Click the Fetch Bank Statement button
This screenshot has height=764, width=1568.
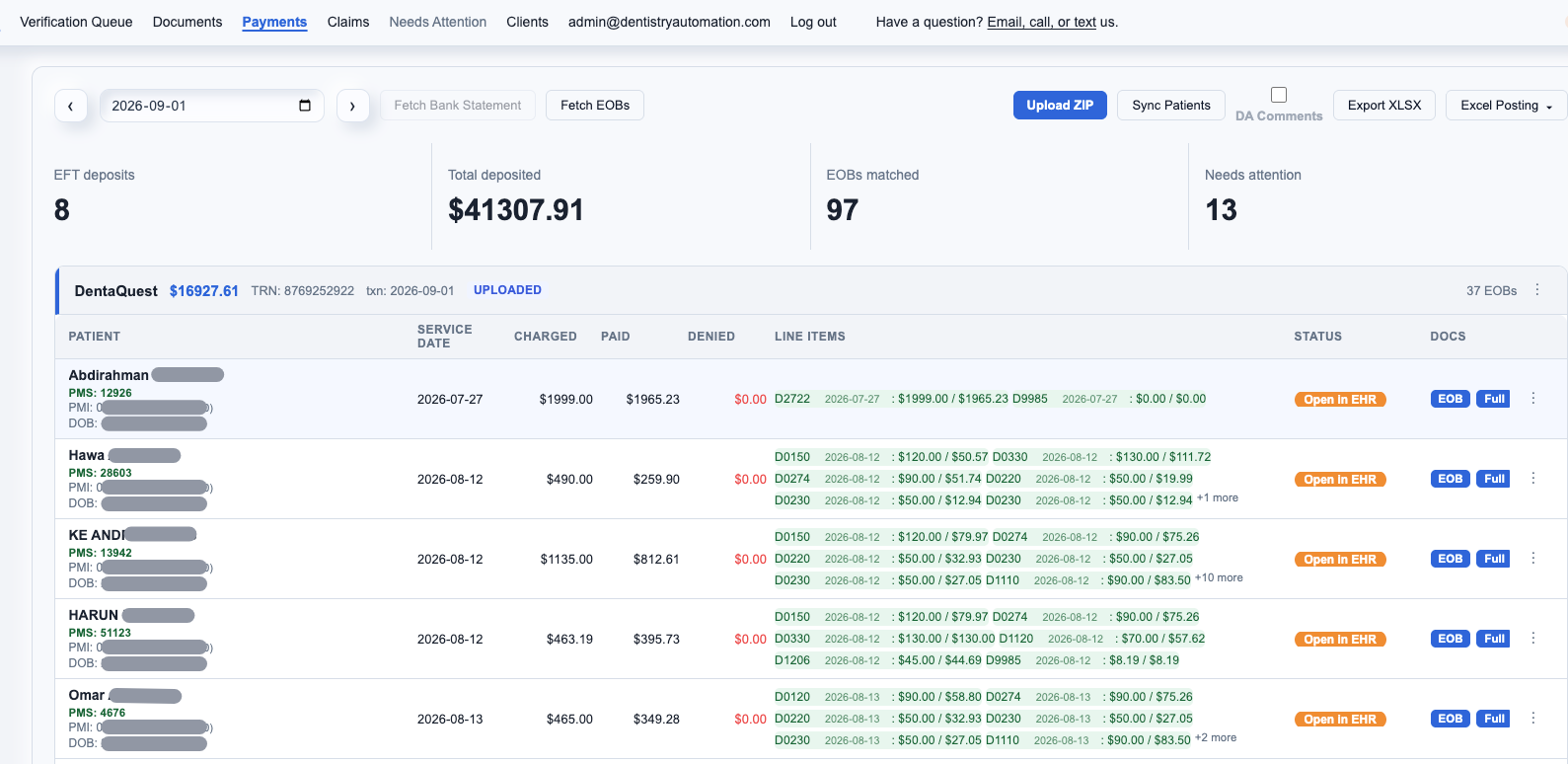pyautogui.click(x=458, y=106)
